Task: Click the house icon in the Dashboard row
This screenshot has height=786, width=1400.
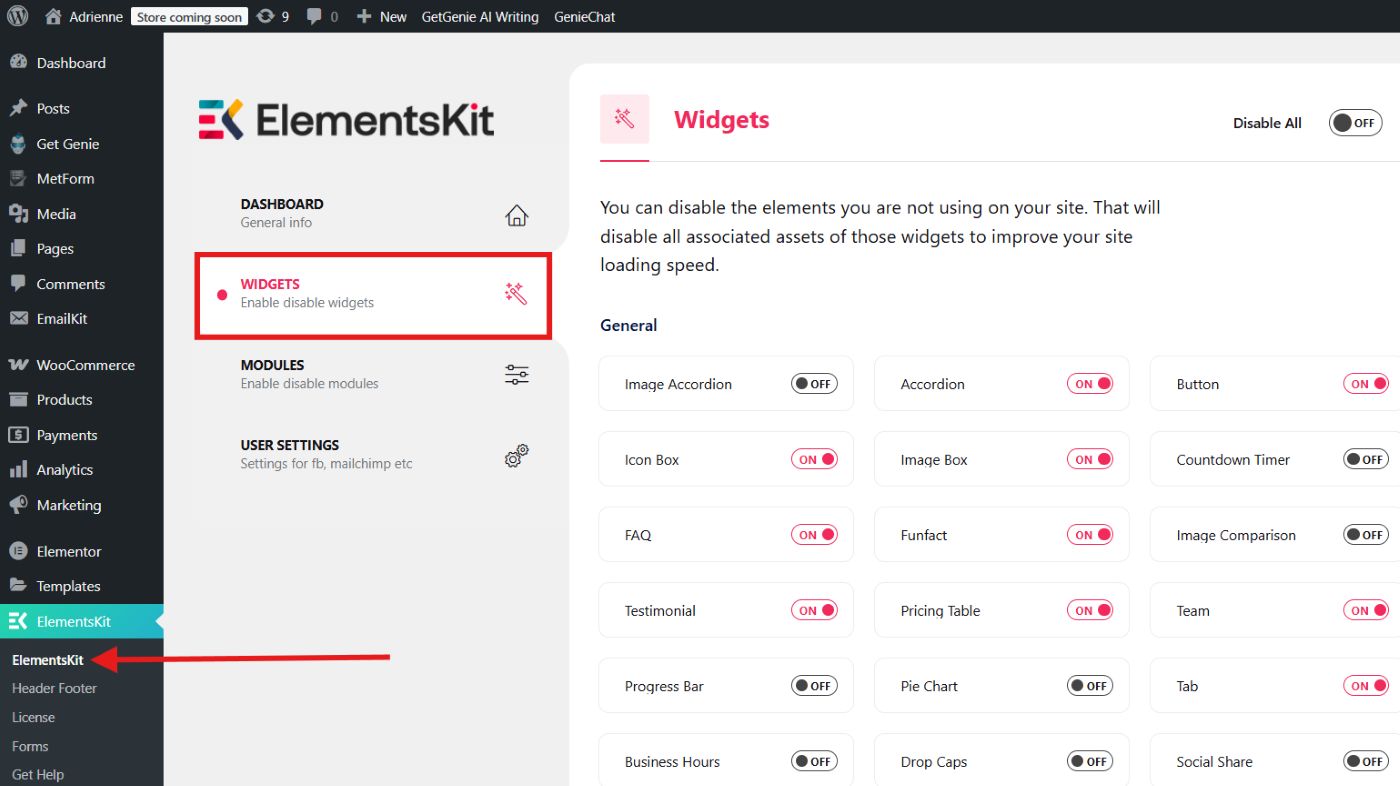Action: pos(516,215)
